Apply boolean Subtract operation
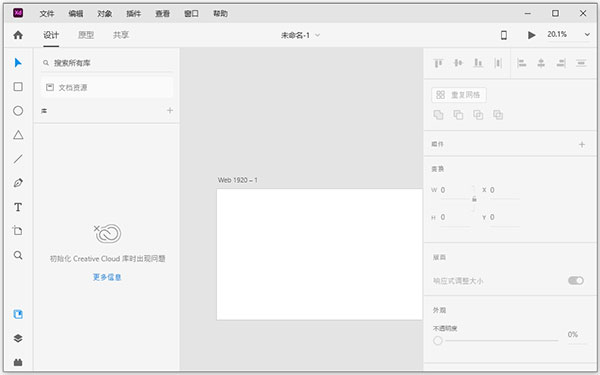The image size is (600, 375). [458, 114]
